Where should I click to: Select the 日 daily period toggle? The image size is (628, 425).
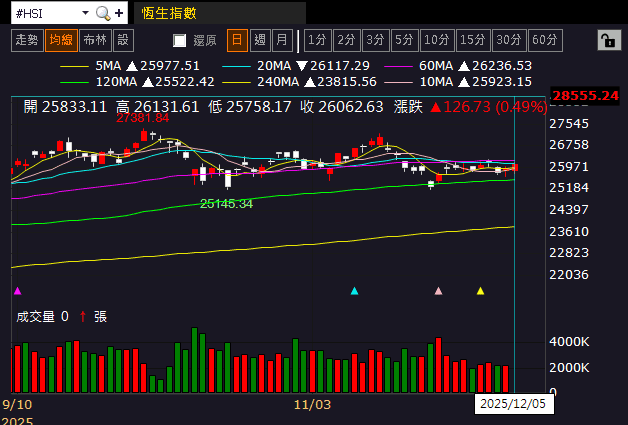[237, 40]
